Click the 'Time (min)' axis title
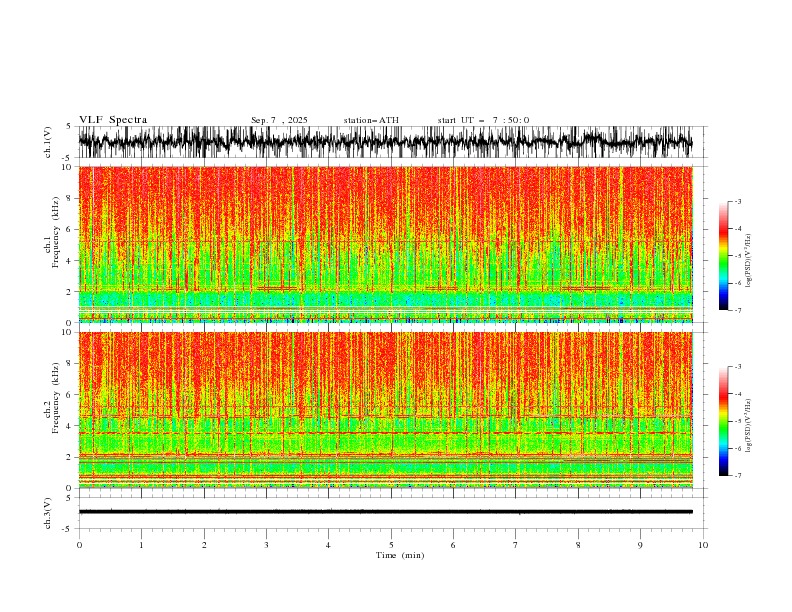Image resolution: width=792 pixels, height=612 pixels. click(400, 555)
